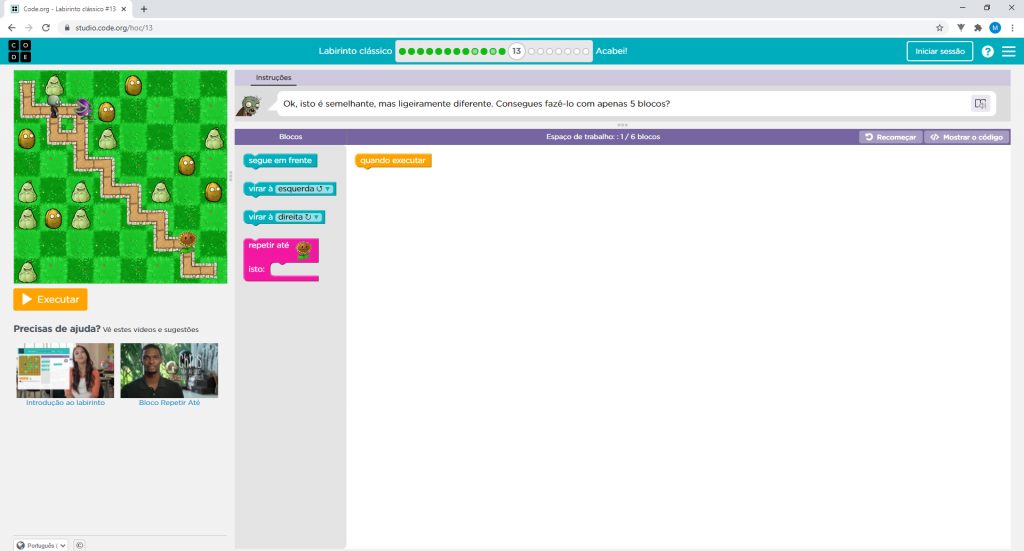This screenshot has height=551, width=1024.
Task: Jump to the first level progress dot
Action: point(402,51)
